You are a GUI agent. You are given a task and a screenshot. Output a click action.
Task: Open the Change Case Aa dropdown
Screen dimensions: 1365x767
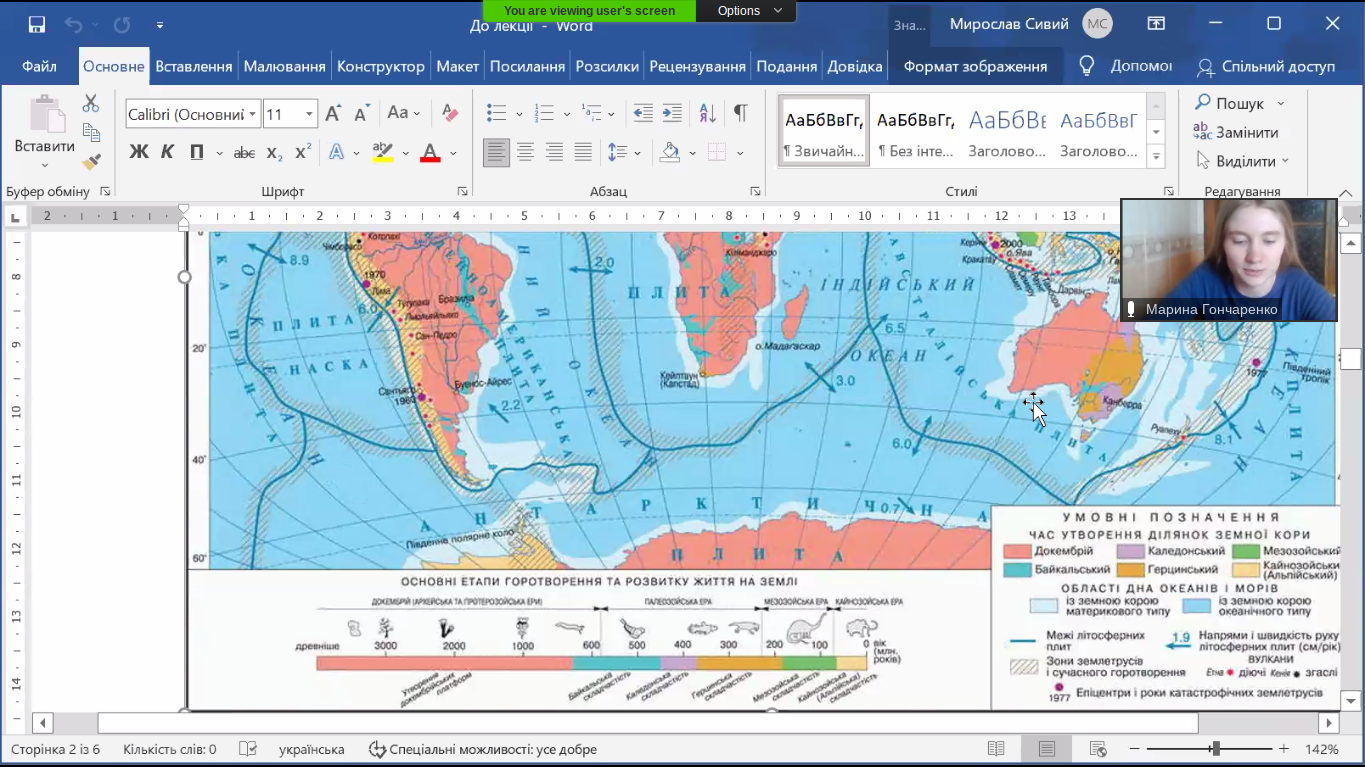pyautogui.click(x=404, y=113)
